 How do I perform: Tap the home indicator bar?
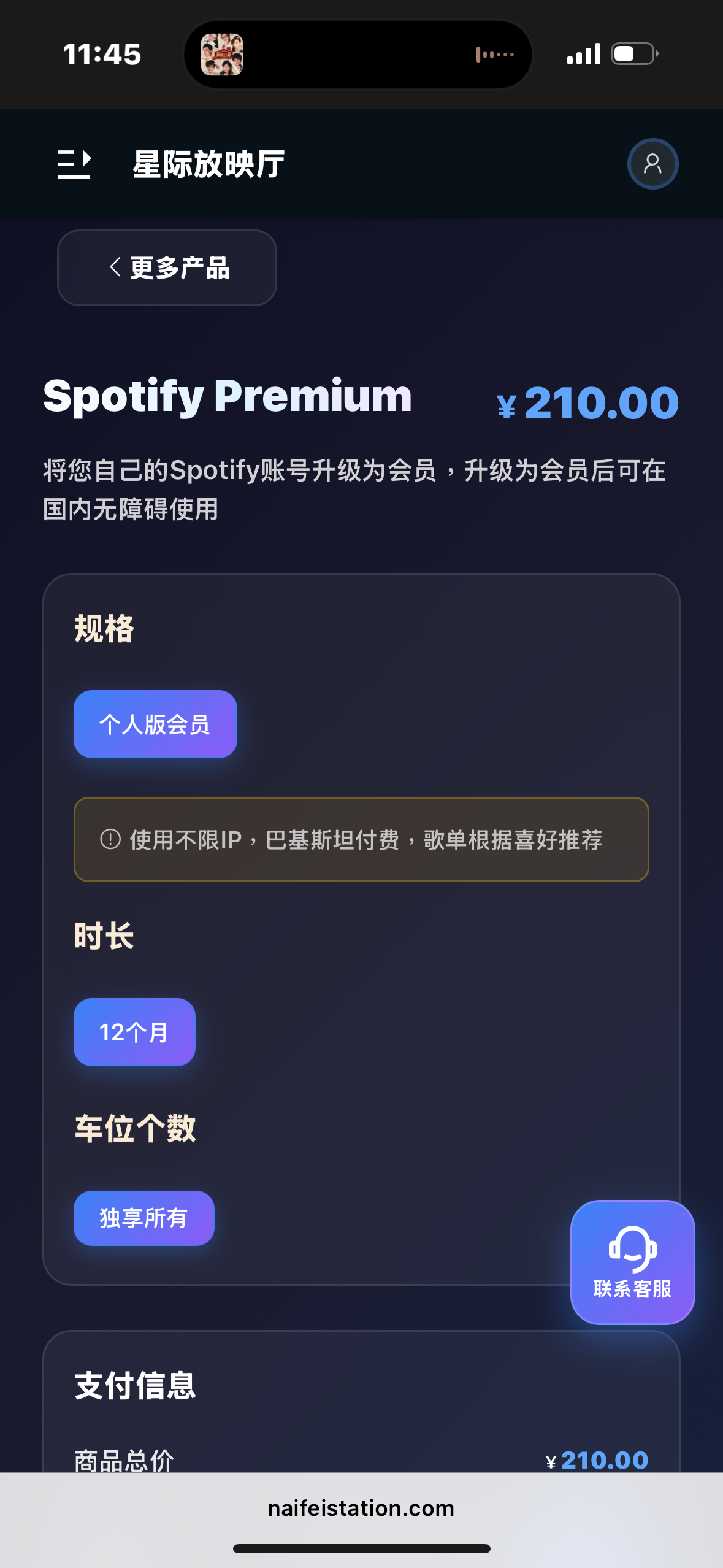click(x=361, y=1548)
